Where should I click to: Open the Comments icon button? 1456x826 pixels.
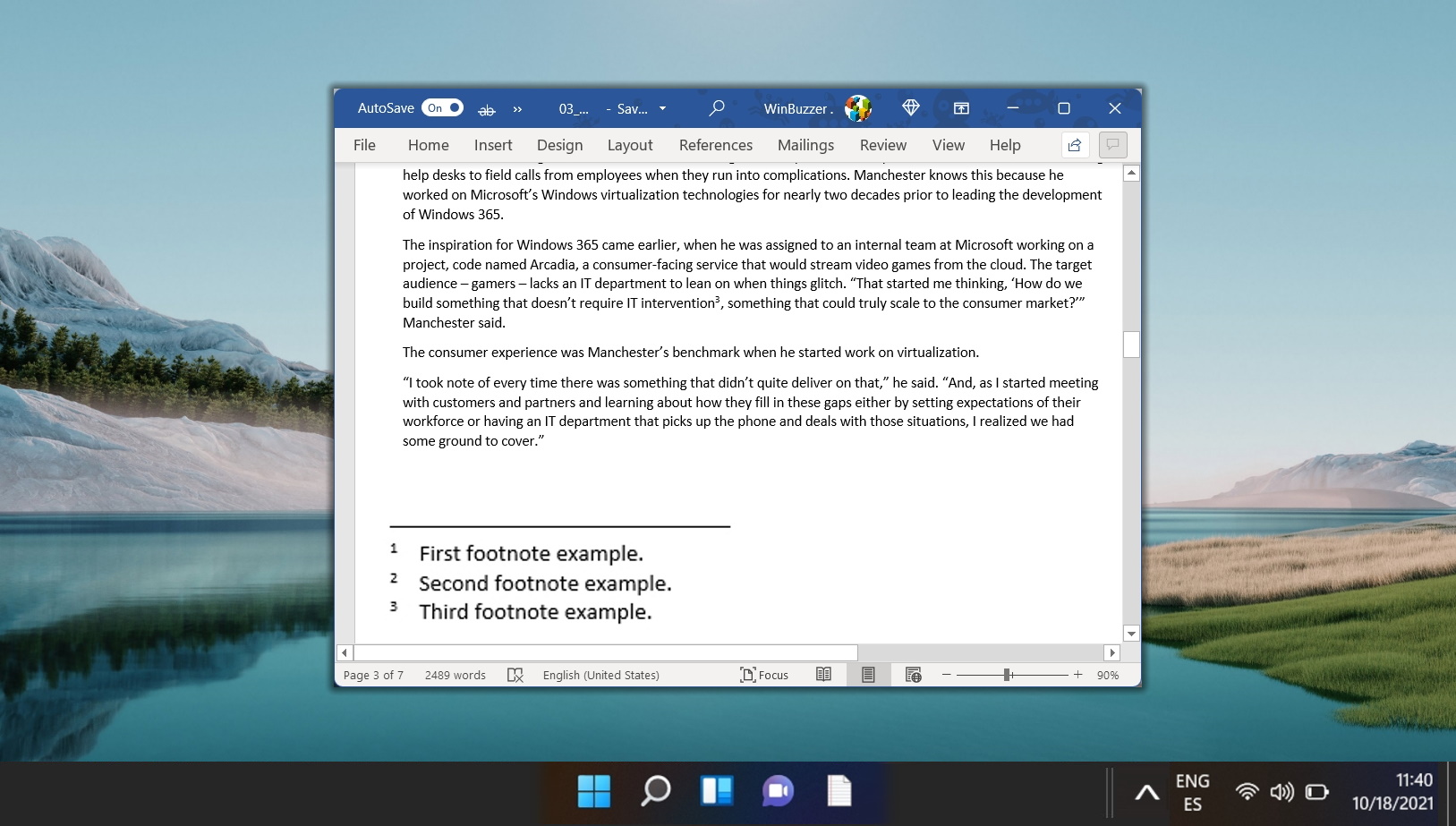pyautogui.click(x=1113, y=145)
